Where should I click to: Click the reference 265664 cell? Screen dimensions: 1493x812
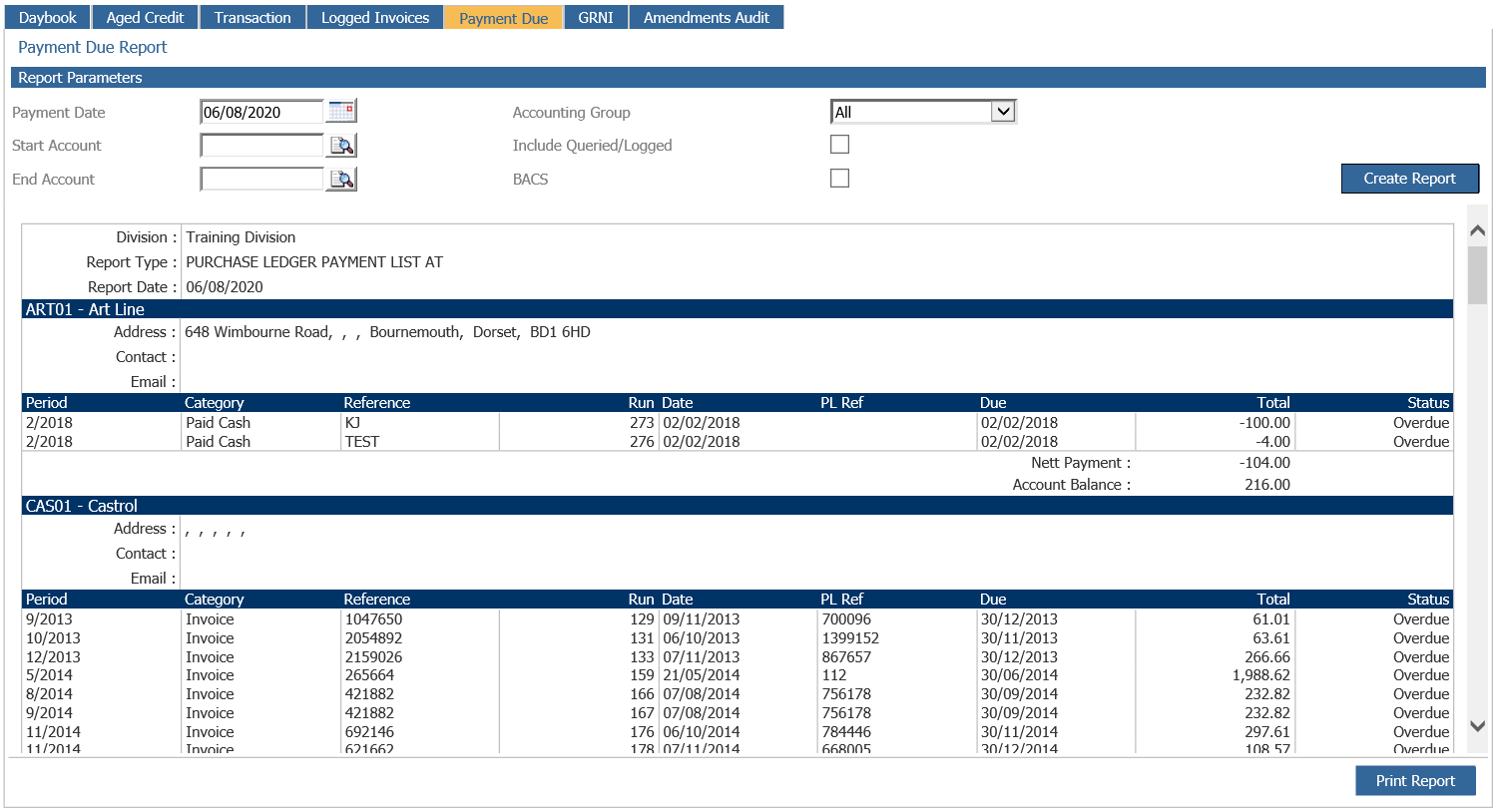pyautogui.click(x=369, y=675)
